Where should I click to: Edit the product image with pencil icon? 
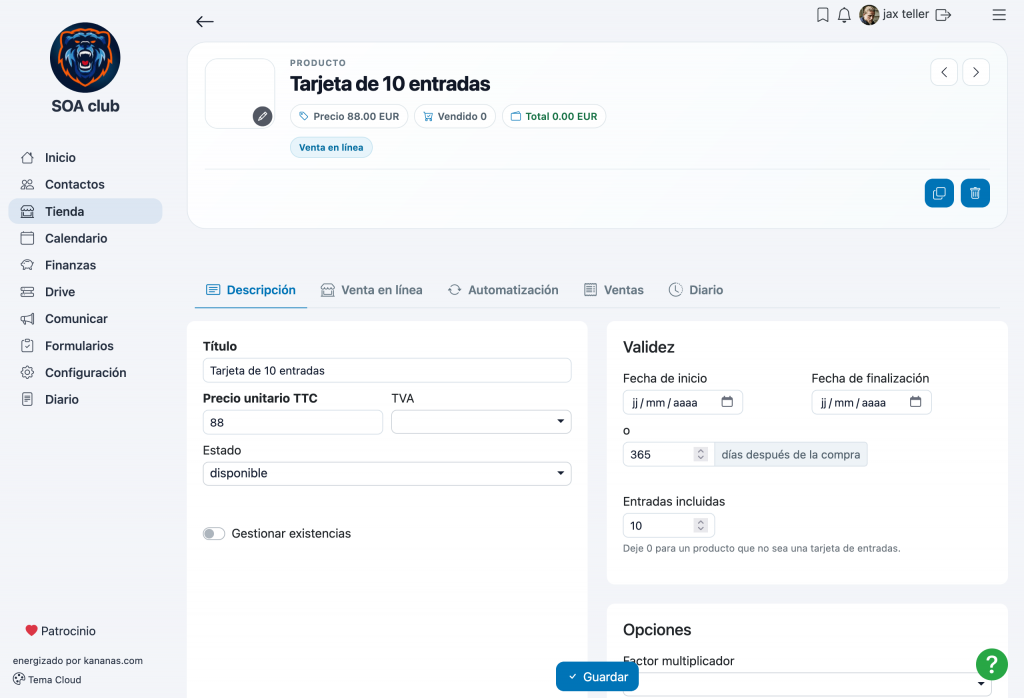[263, 116]
